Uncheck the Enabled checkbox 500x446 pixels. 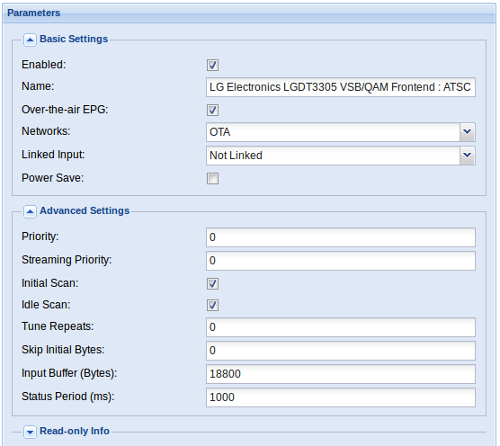(213, 65)
